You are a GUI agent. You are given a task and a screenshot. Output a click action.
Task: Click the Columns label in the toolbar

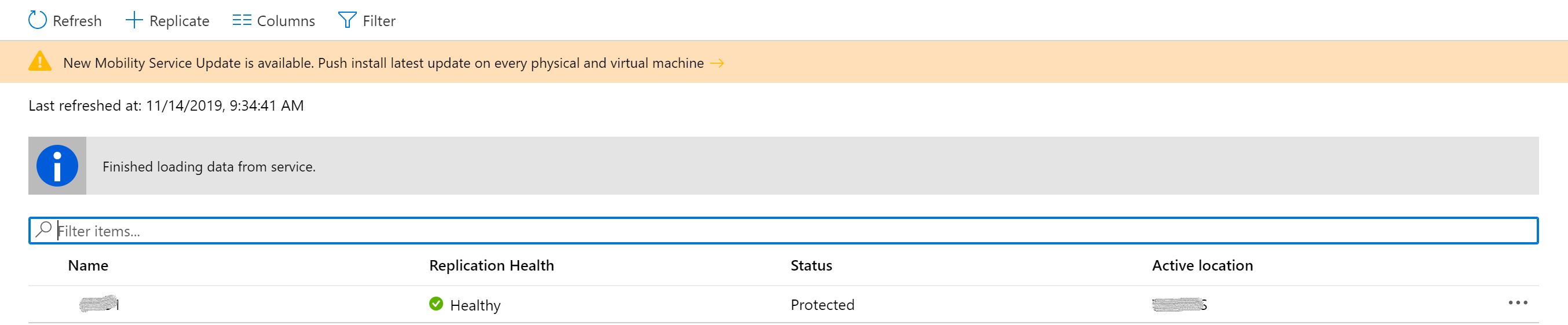tap(286, 21)
